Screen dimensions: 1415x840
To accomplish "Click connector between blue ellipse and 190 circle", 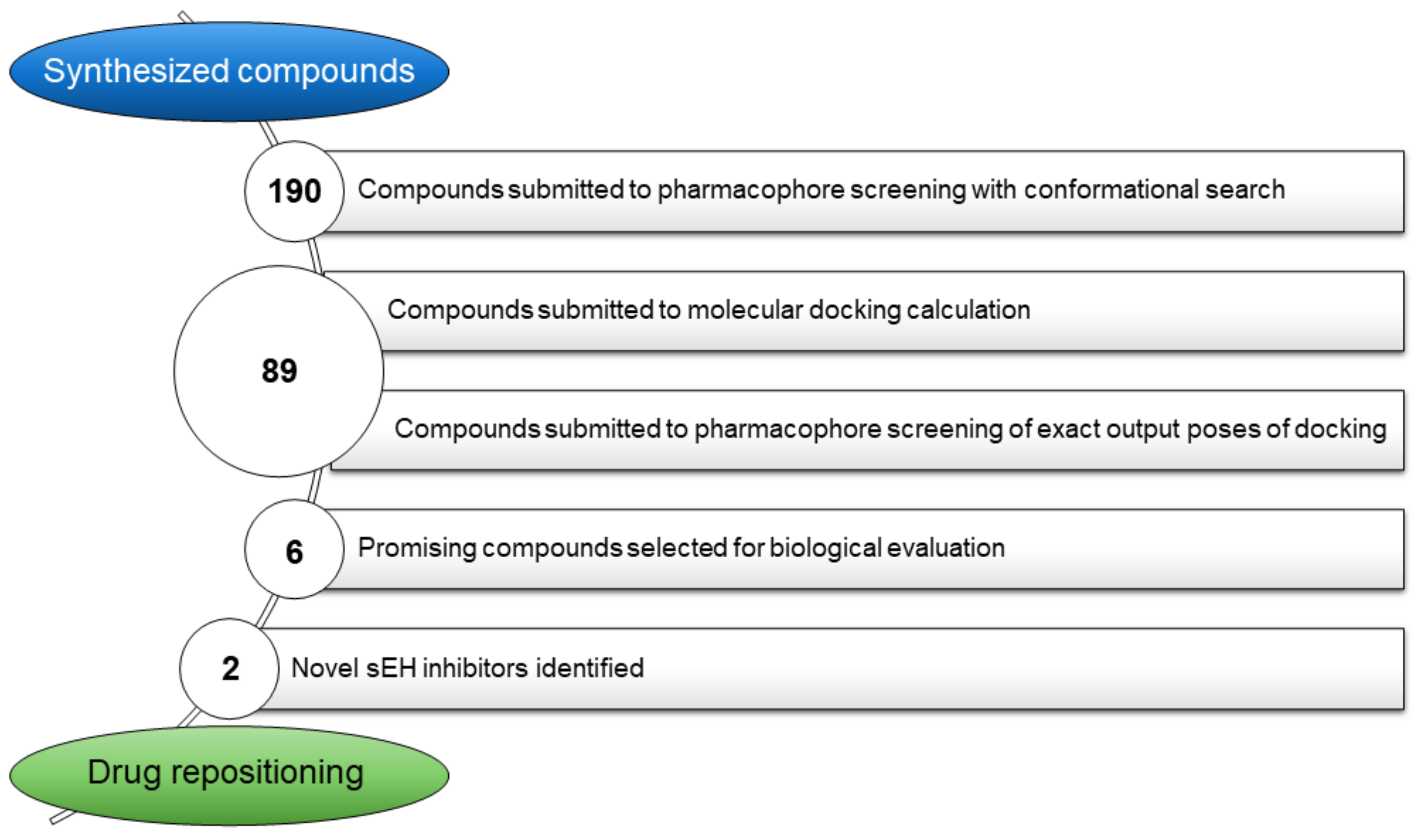I will (x=268, y=133).
